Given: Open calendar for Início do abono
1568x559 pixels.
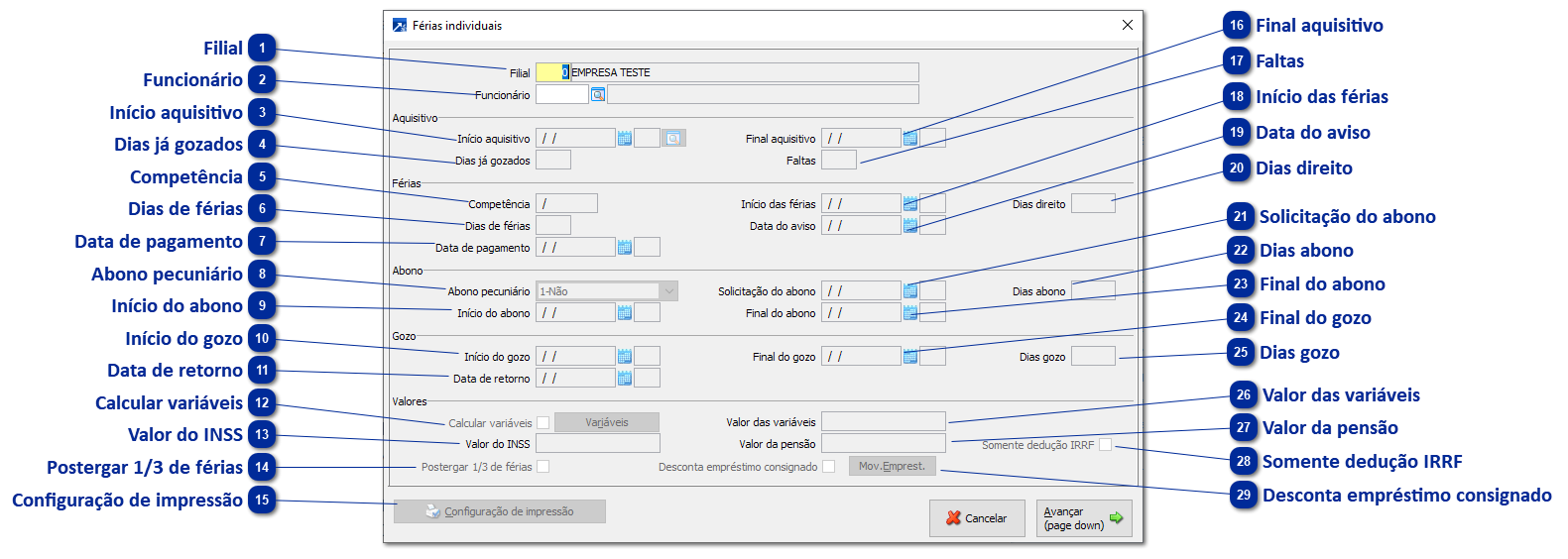Looking at the screenshot, I should point(625,313).
